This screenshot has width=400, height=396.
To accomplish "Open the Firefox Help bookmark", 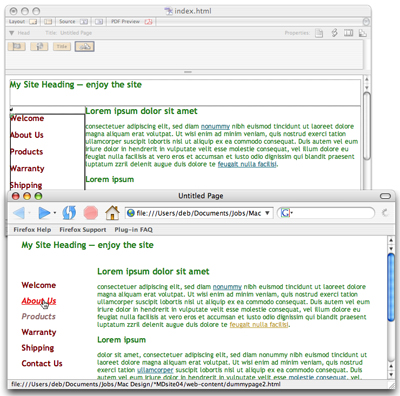I will coord(32,230).
